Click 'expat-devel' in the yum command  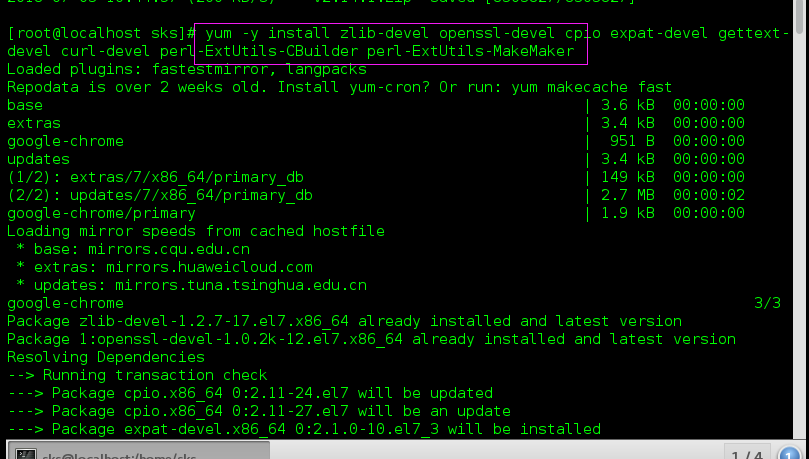tap(659, 33)
